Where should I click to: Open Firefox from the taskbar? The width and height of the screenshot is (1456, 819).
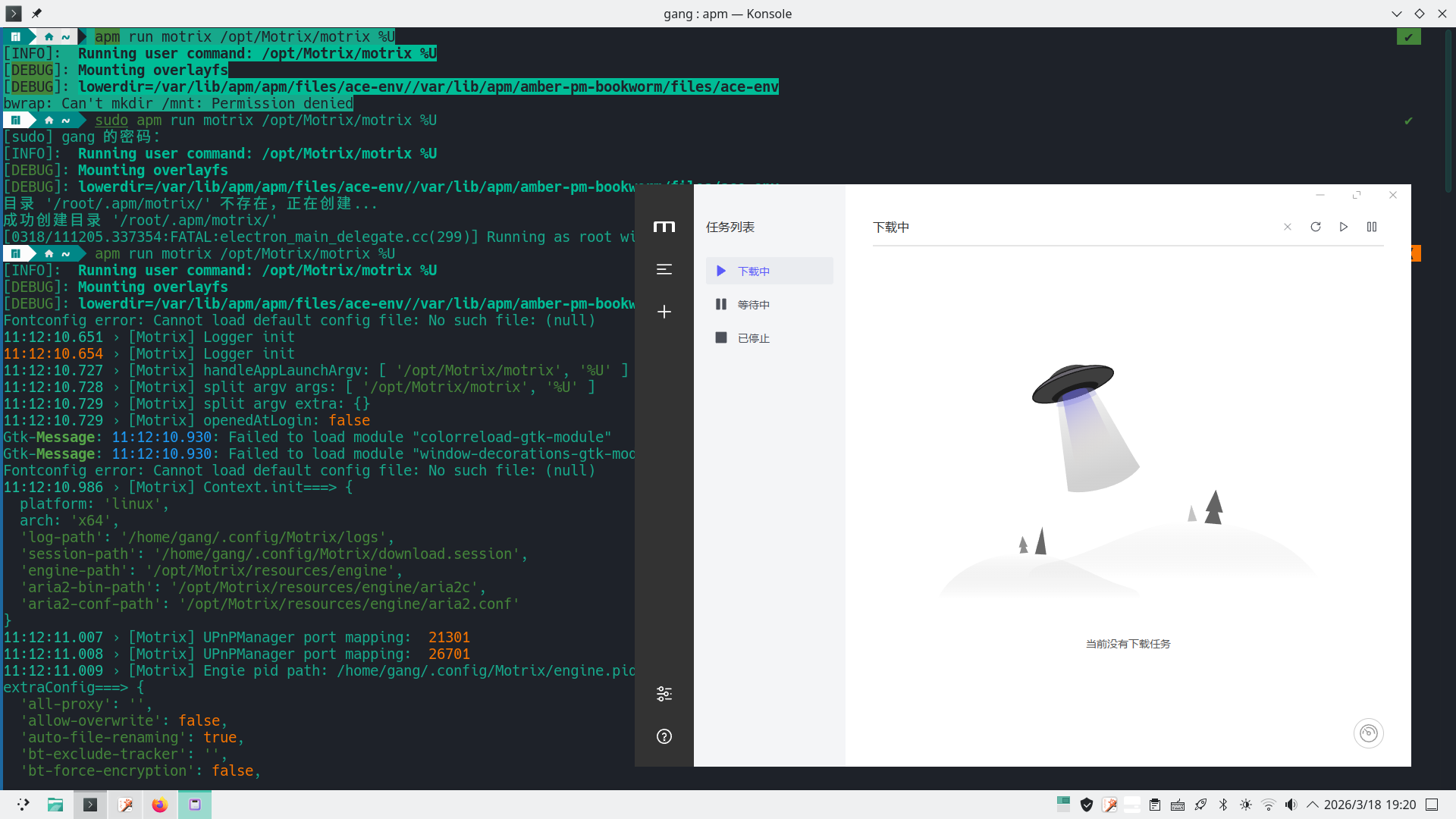(x=159, y=805)
